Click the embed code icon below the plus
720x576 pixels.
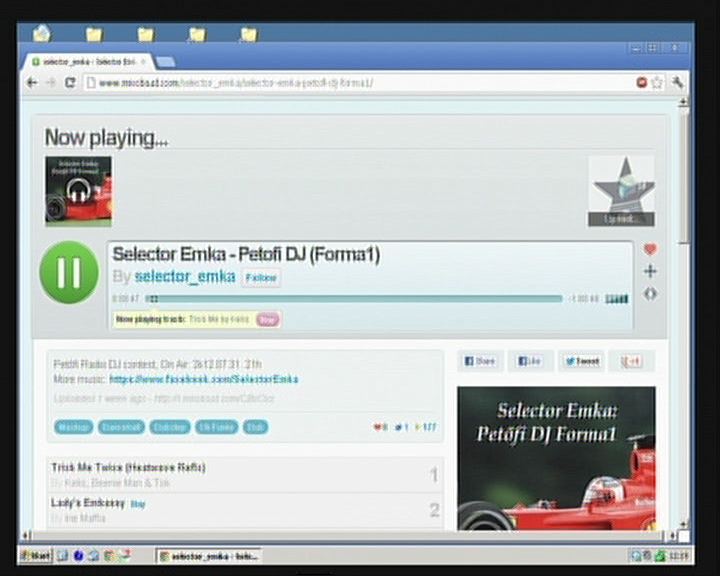click(x=650, y=294)
